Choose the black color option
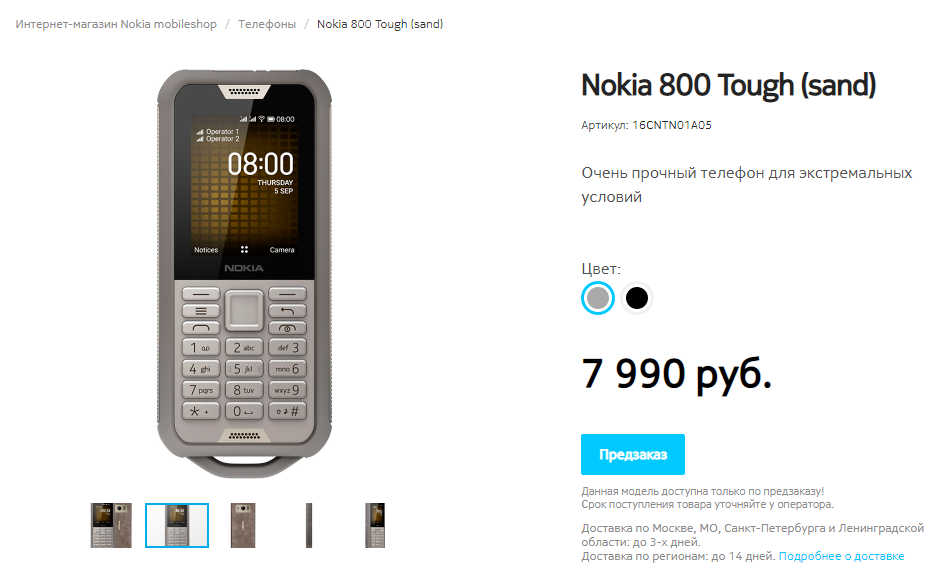Screen dimensions: 933x585 [637, 298]
